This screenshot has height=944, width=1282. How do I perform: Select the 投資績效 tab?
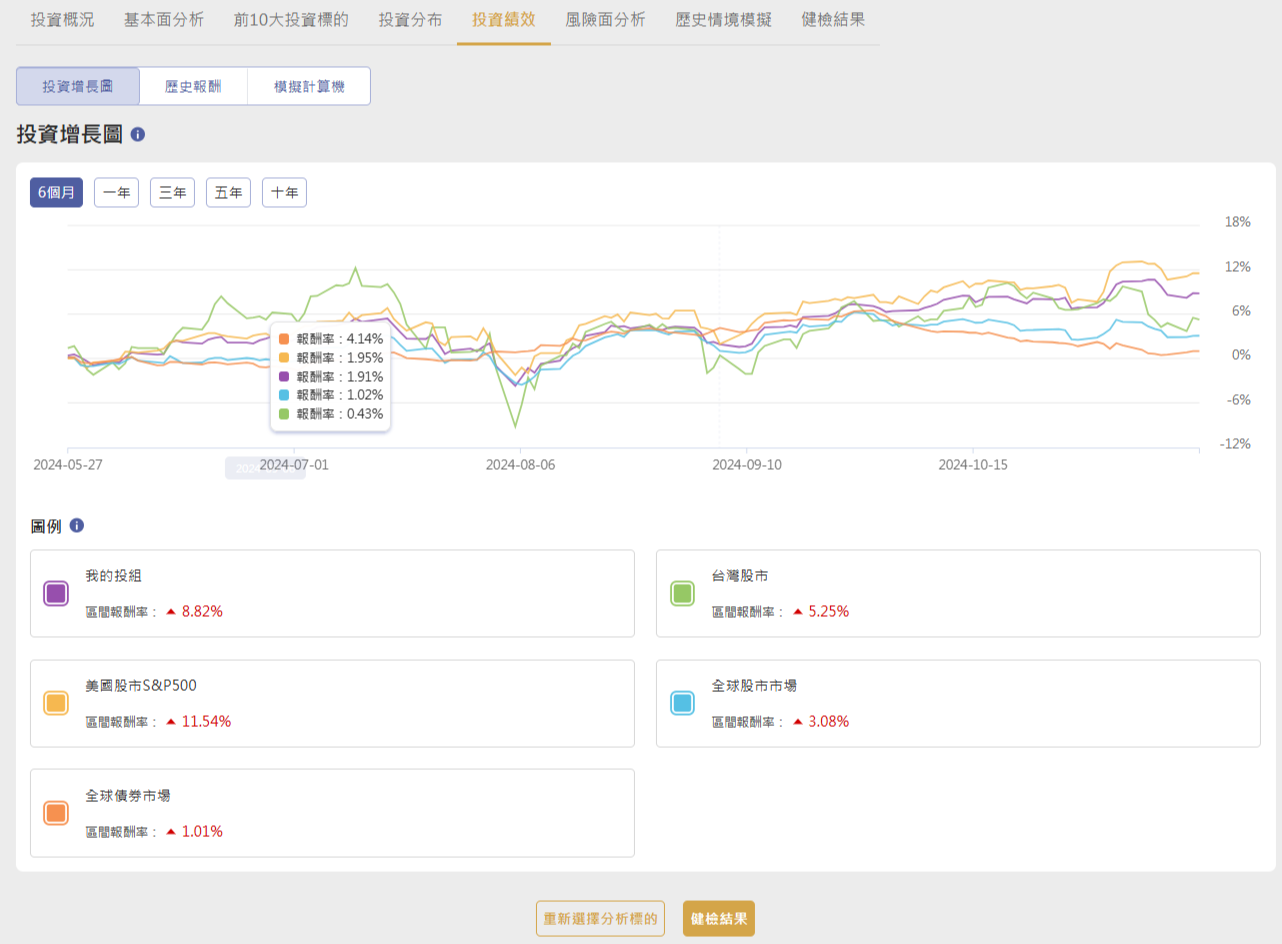tap(504, 20)
